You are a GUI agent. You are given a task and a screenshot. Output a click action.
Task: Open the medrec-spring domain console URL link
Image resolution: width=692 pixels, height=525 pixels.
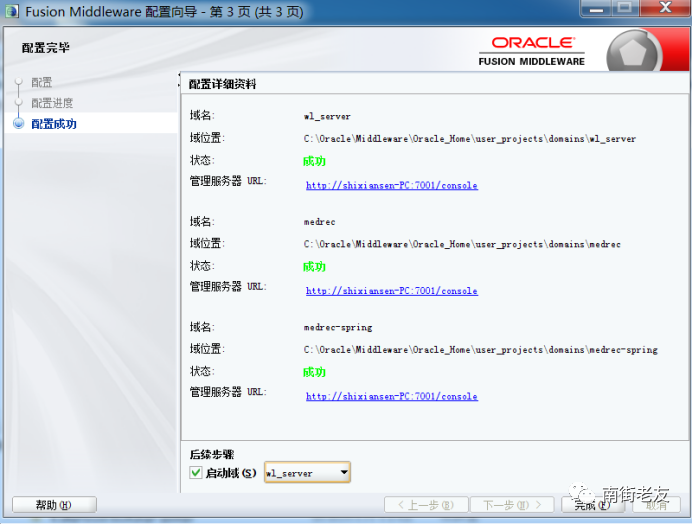391,396
